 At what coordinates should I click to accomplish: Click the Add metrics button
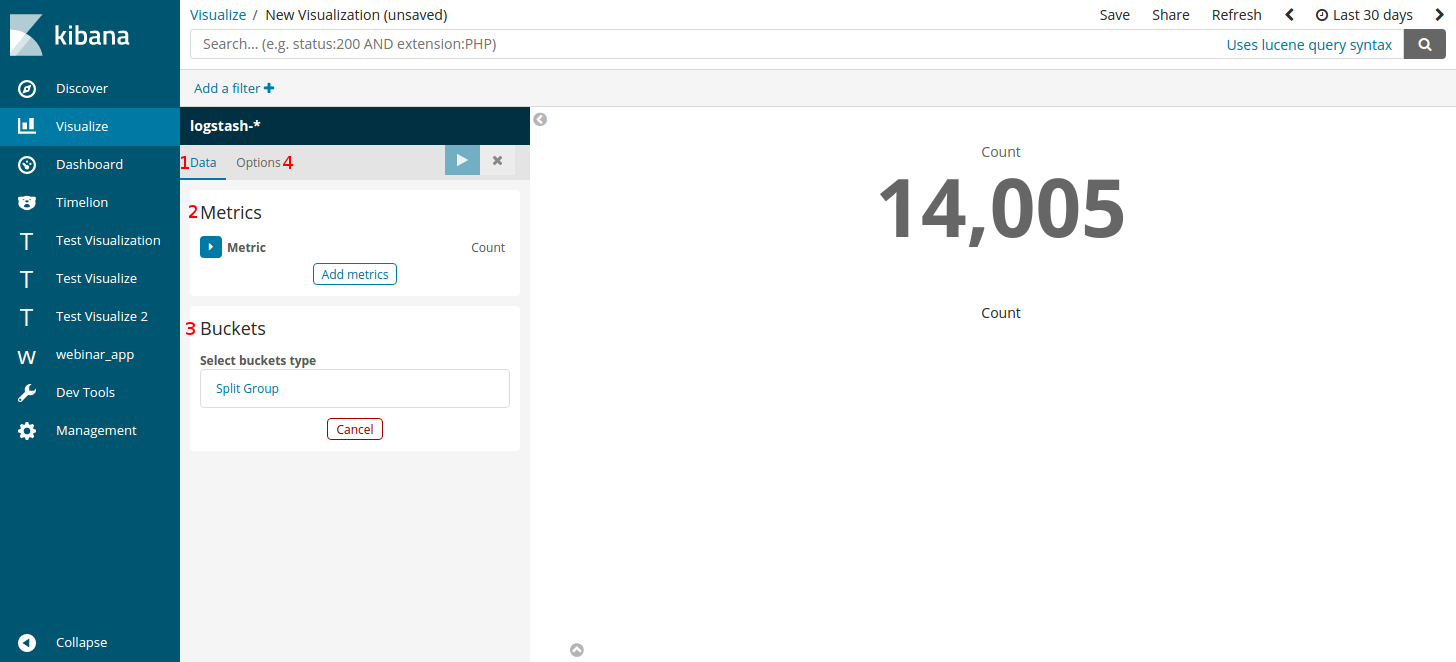pos(355,274)
